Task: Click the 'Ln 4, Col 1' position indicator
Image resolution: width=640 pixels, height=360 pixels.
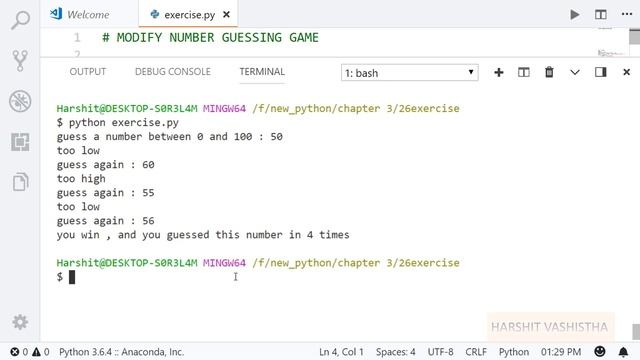Action: click(341, 352)
